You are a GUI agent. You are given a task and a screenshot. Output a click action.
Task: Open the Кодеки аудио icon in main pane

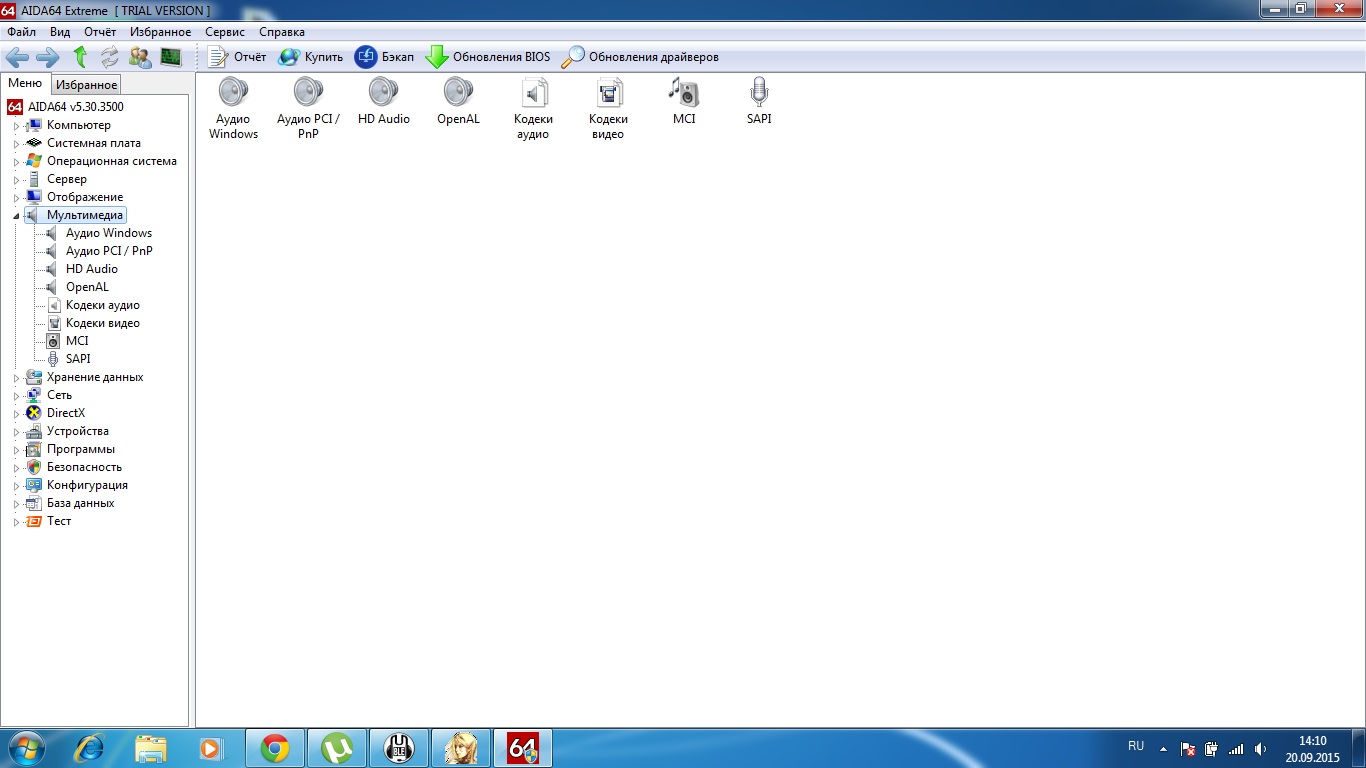pos(533,108)
